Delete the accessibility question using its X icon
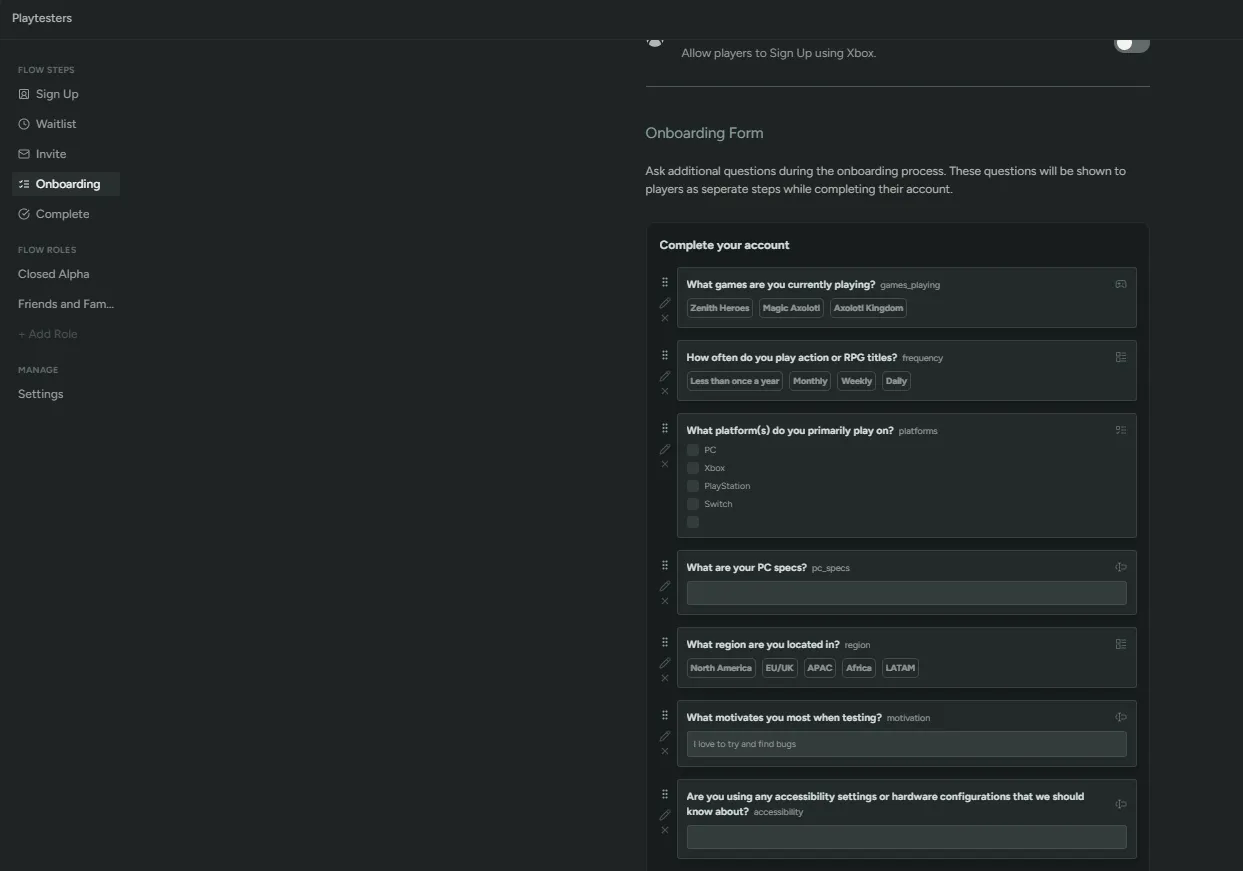This screenshot has height=871, width=1243. (x=664, y=829)
